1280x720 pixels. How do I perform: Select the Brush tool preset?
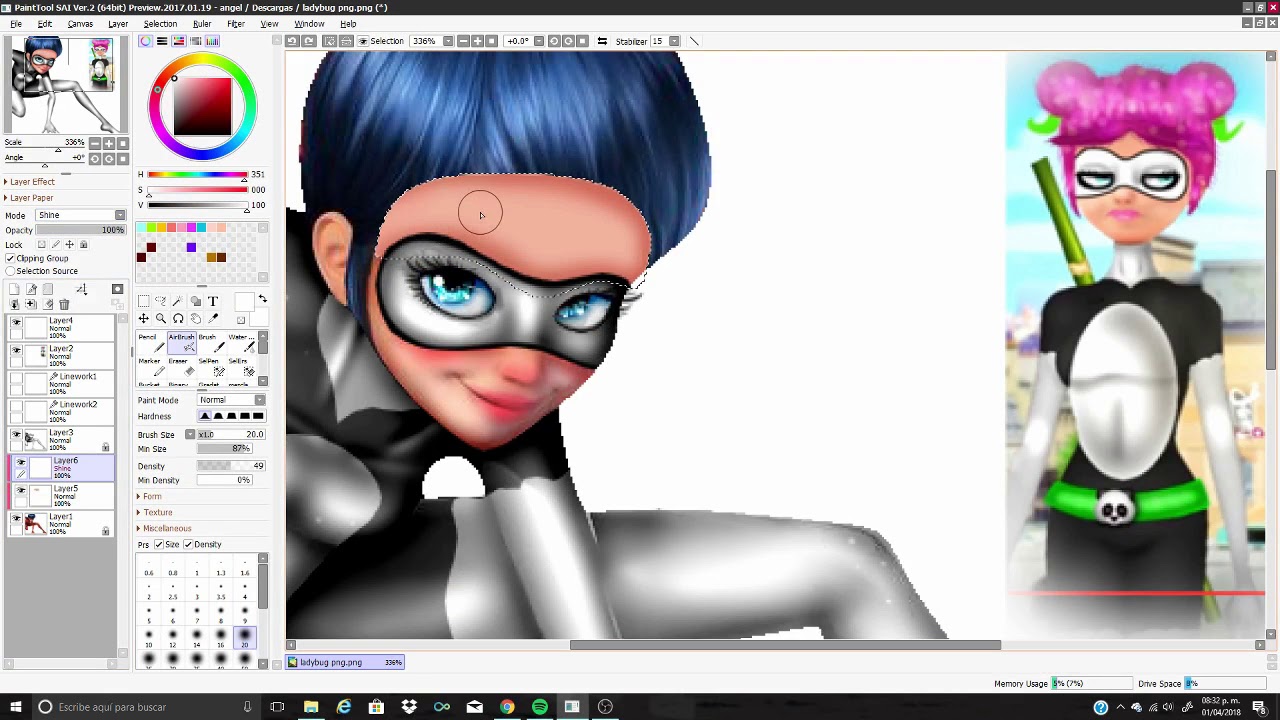pos(211,344)
